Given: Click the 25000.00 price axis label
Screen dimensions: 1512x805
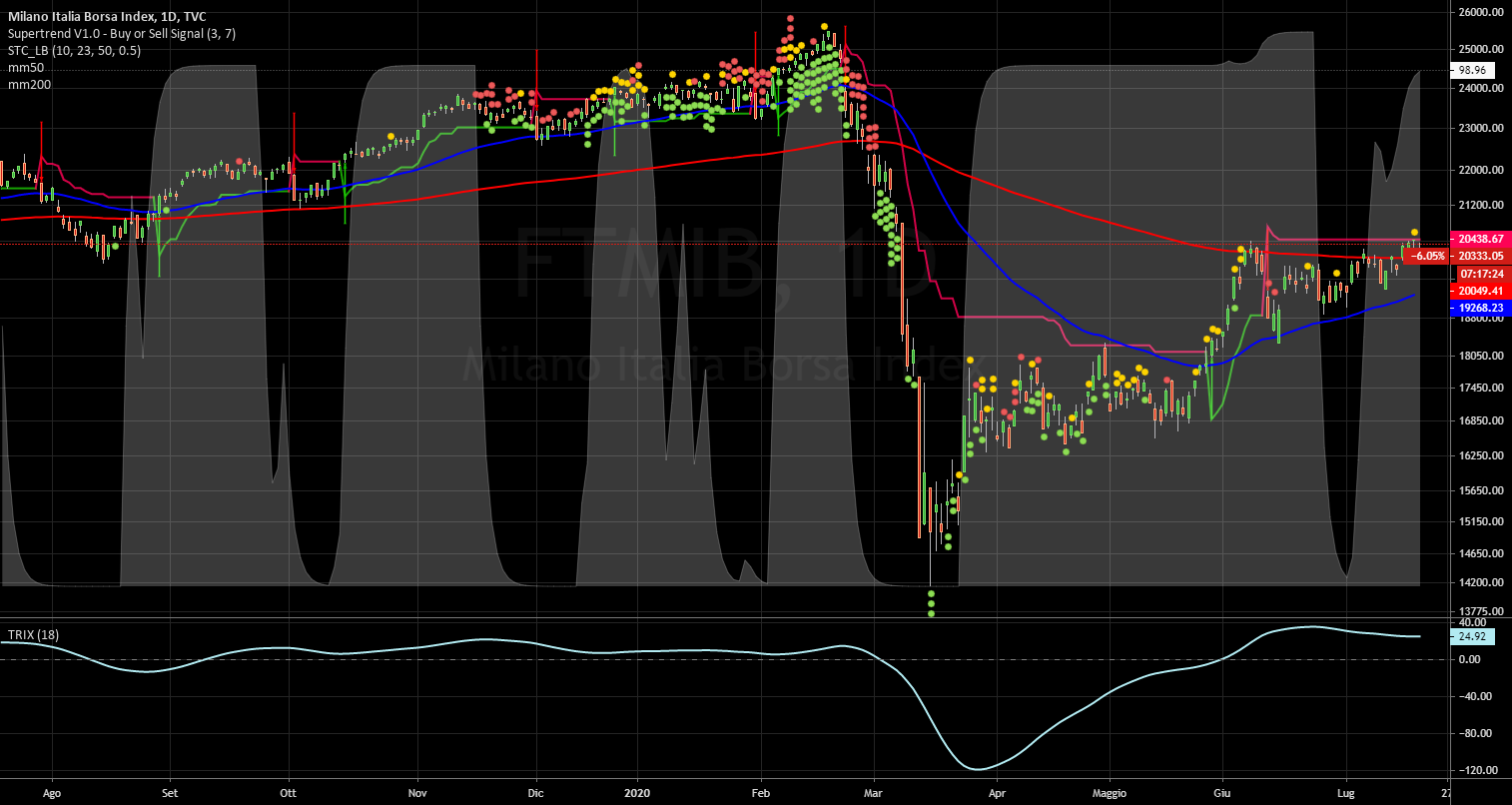Looking at the screenshot, I should pos(1481,49).
